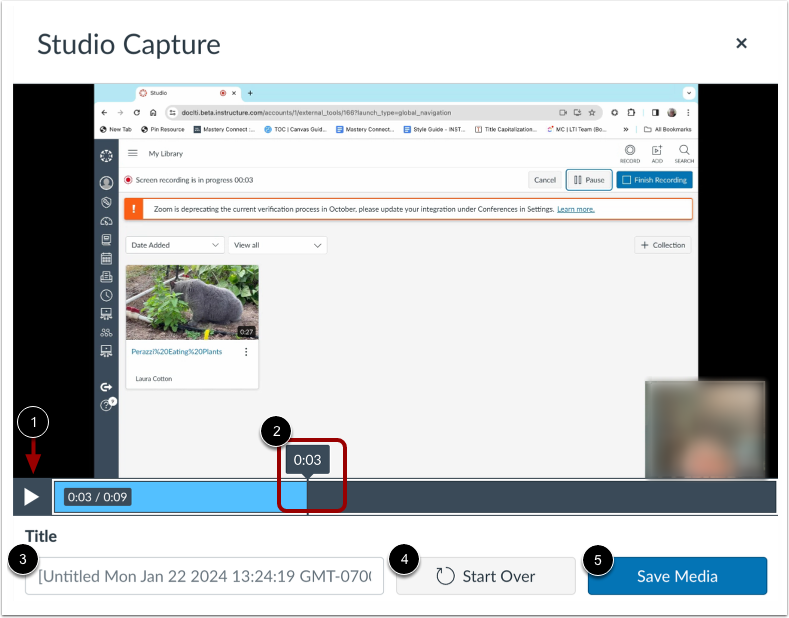The height and width of the screenshot is (618, 789).
Task: Click the Dashboard gauge icon in the sidebar
Action: (x=106, y=220)
